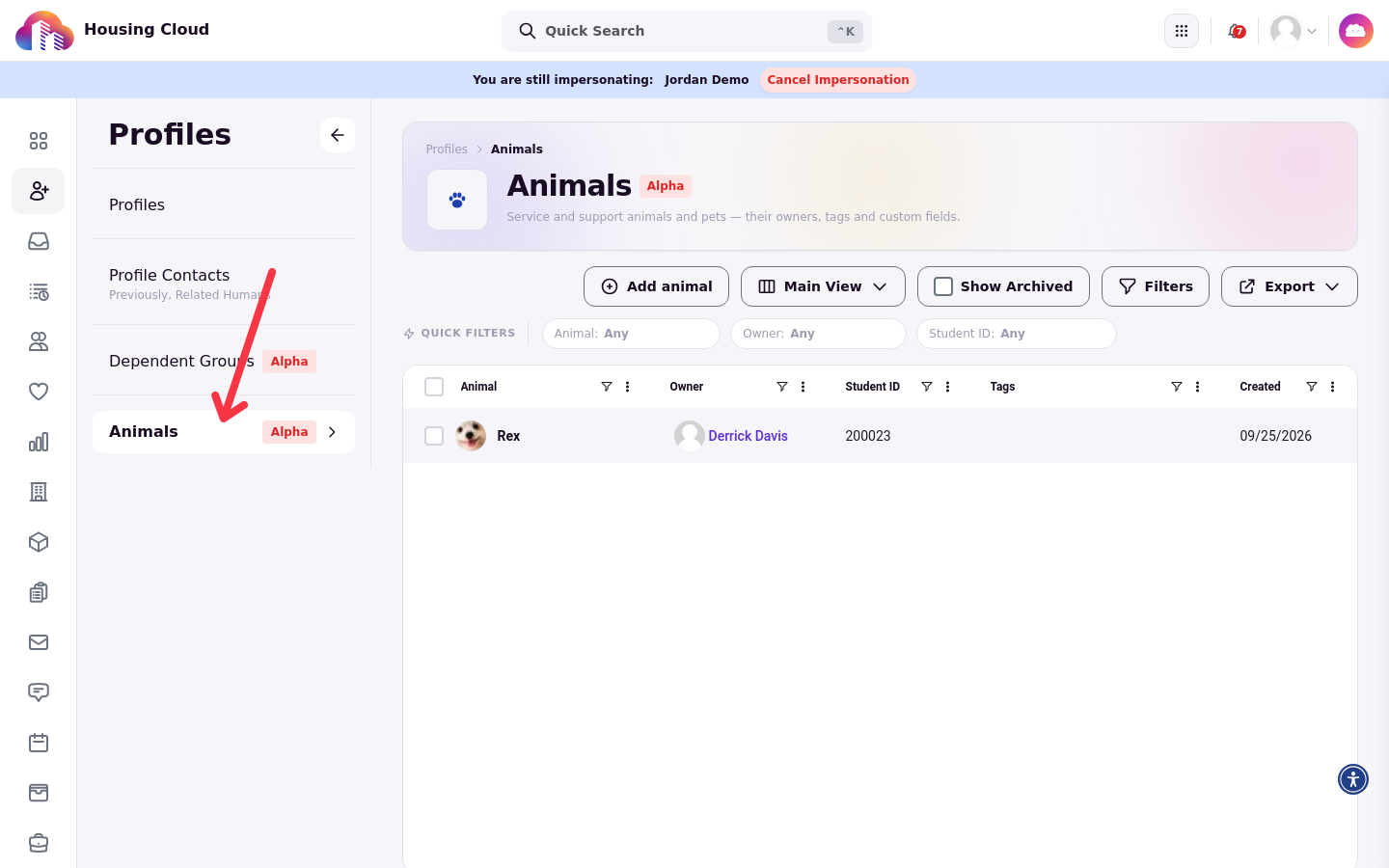This screenshot has width=1389, height=868.
Task: Open the Profile Contacts menu item
Action: [224, 283]
